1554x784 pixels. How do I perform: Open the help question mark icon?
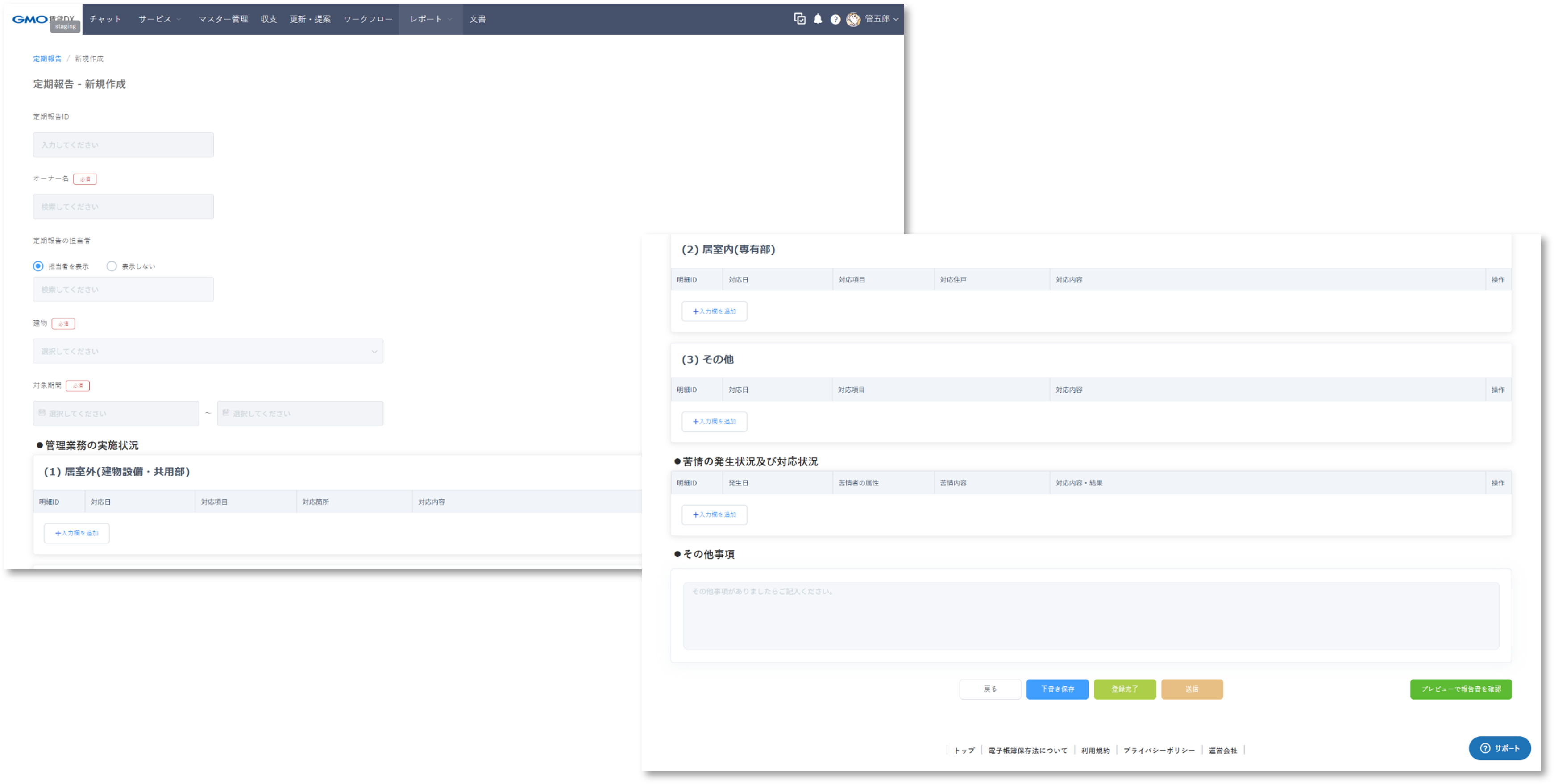pyautogui.click(x=835, y=19)
